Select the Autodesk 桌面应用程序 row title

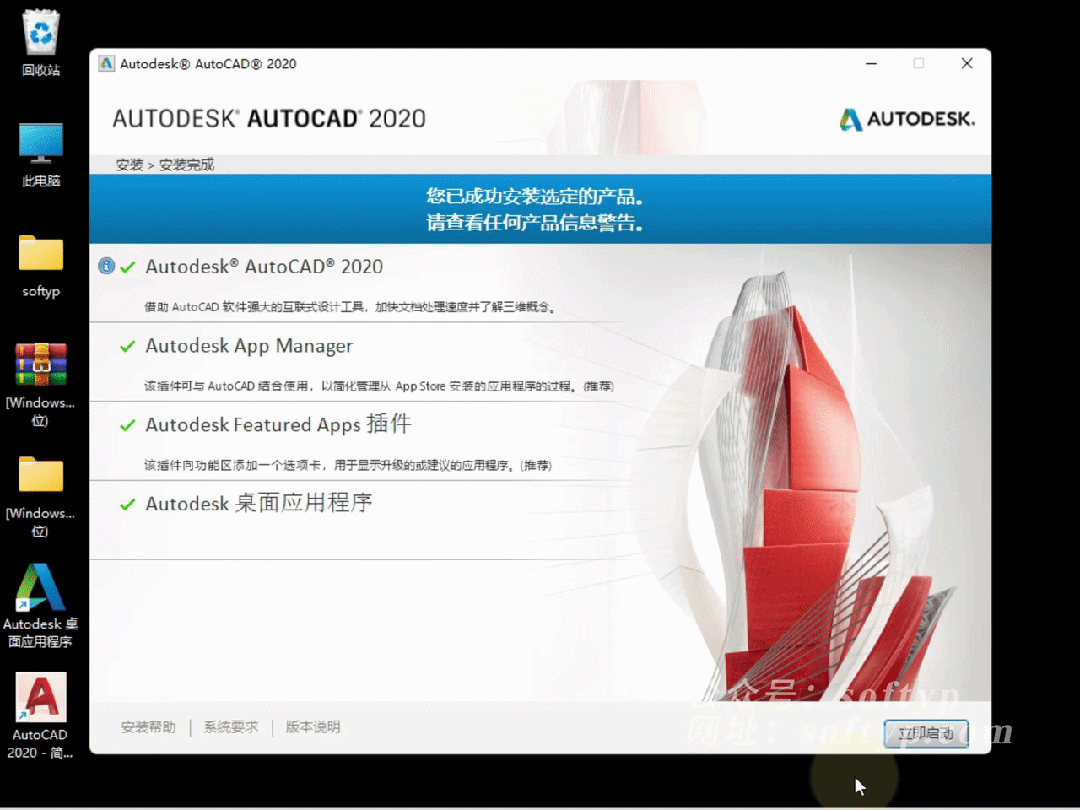[x=258, y=503]
